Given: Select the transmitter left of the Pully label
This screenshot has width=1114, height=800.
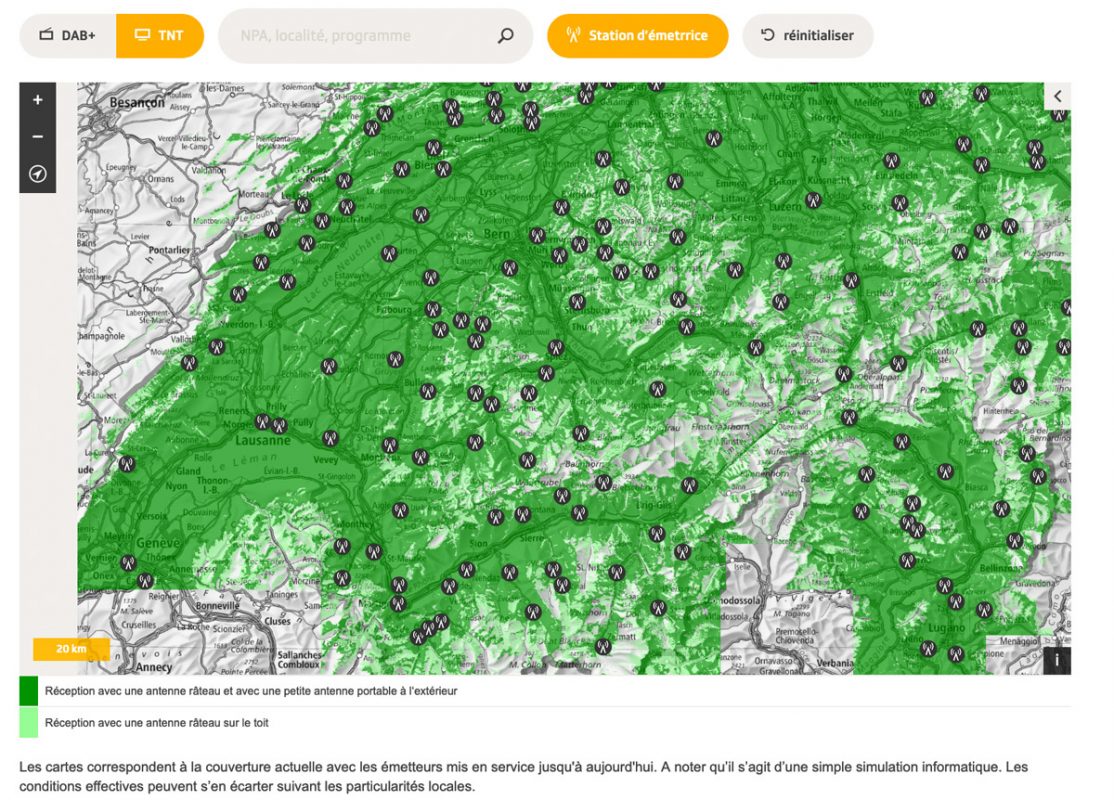Looking at the screenshot, I should click(279, 426).
